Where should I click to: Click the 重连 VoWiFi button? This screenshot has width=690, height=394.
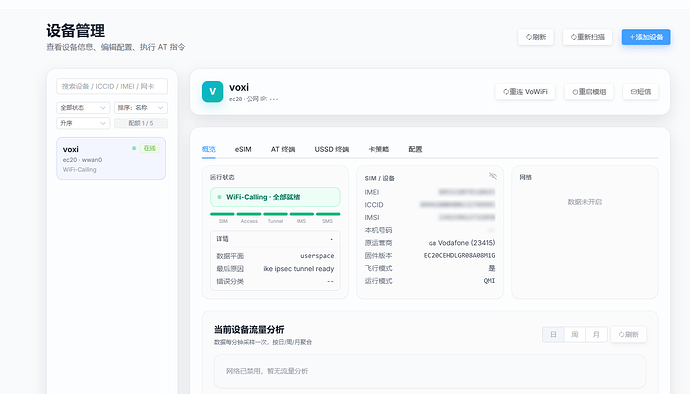tap(525, 92)
